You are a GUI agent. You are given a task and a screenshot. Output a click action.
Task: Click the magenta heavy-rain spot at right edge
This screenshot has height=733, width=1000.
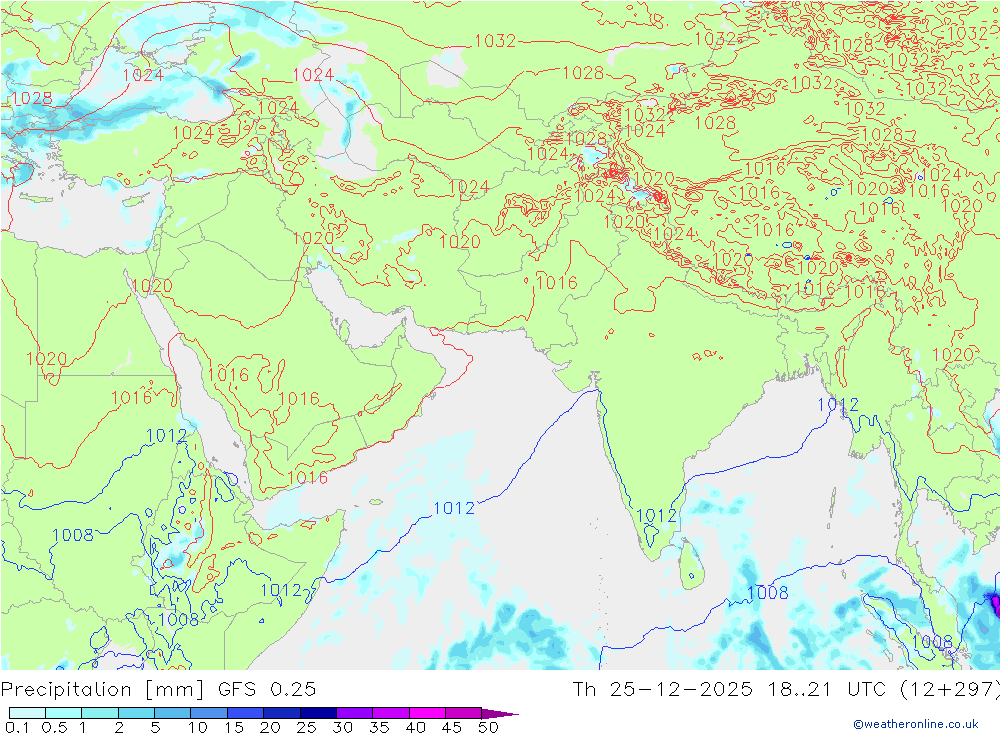(x=994, y=602)
